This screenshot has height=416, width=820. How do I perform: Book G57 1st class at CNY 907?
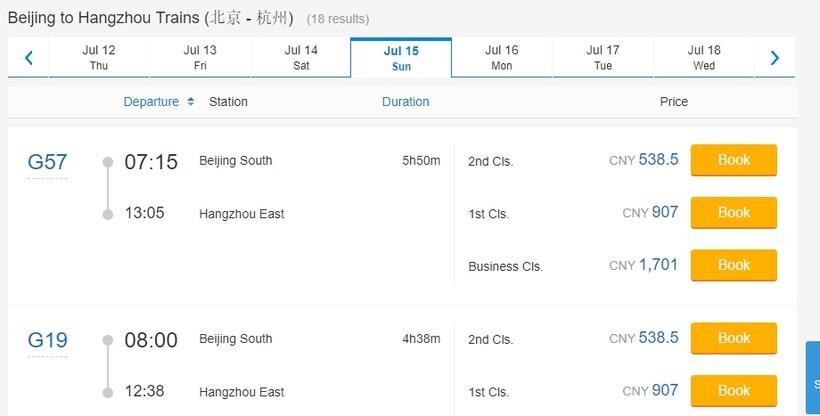point(733,213)
